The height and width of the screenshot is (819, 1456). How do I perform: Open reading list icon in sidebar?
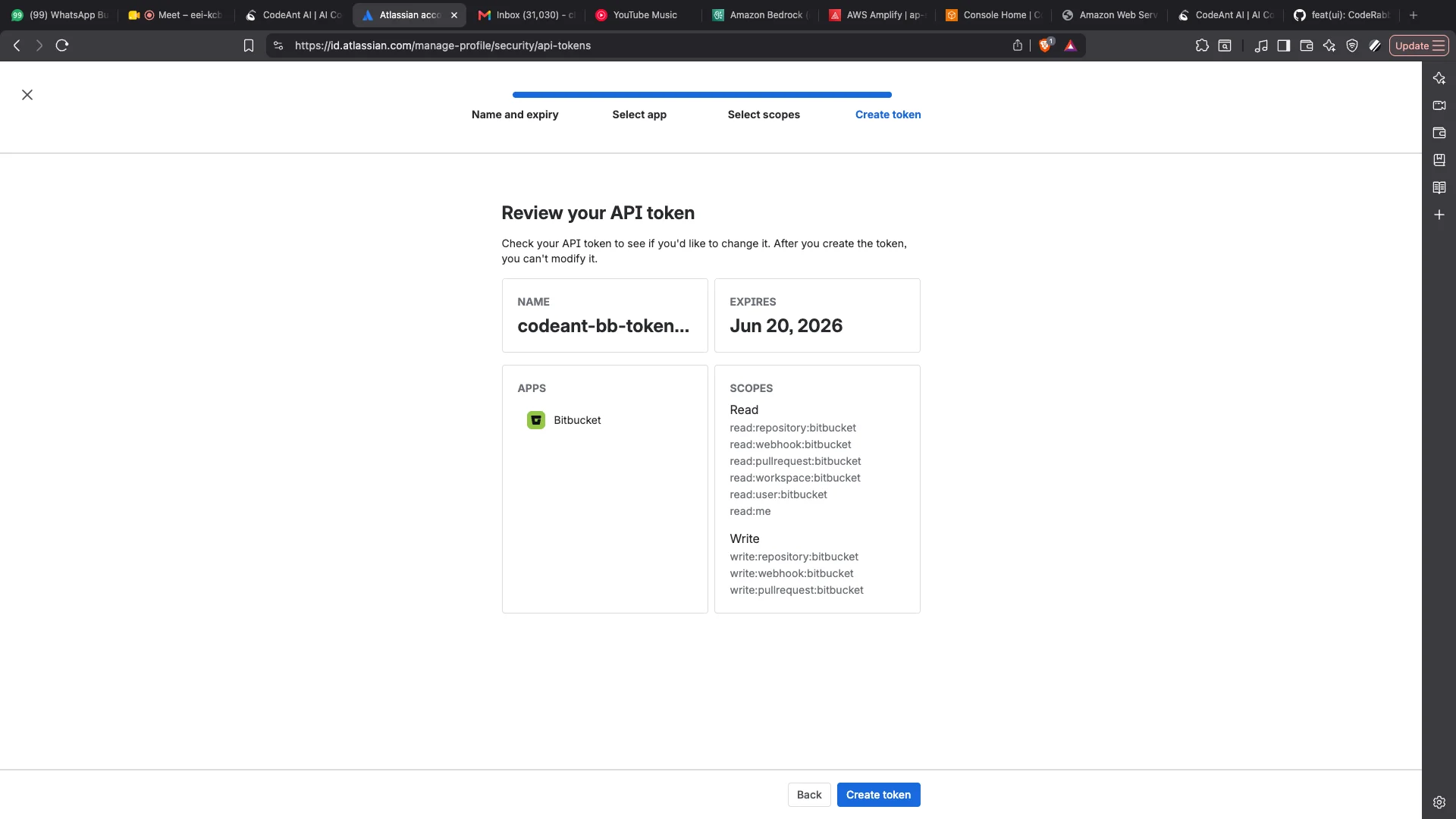(1439, 187)
